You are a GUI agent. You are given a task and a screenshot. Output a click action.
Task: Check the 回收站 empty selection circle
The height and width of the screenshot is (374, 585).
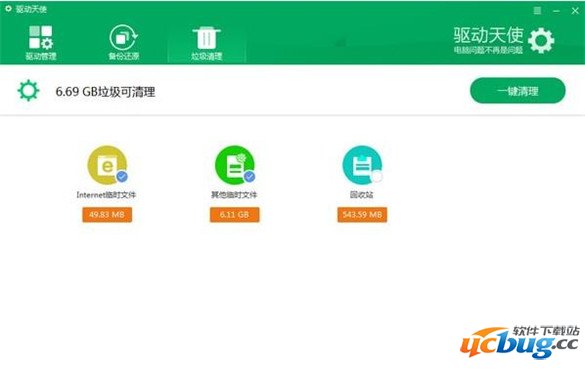tap(377, 176)
